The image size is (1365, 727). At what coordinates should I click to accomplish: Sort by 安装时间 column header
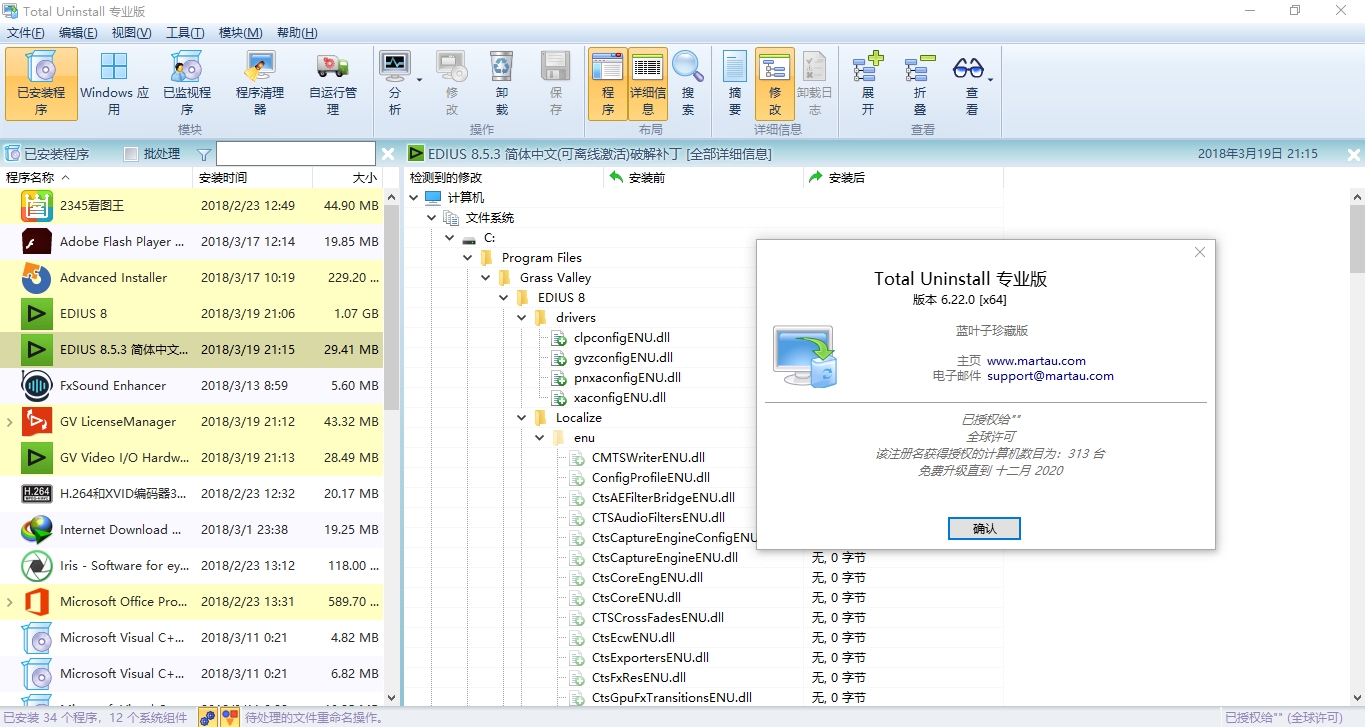(252, 177)
